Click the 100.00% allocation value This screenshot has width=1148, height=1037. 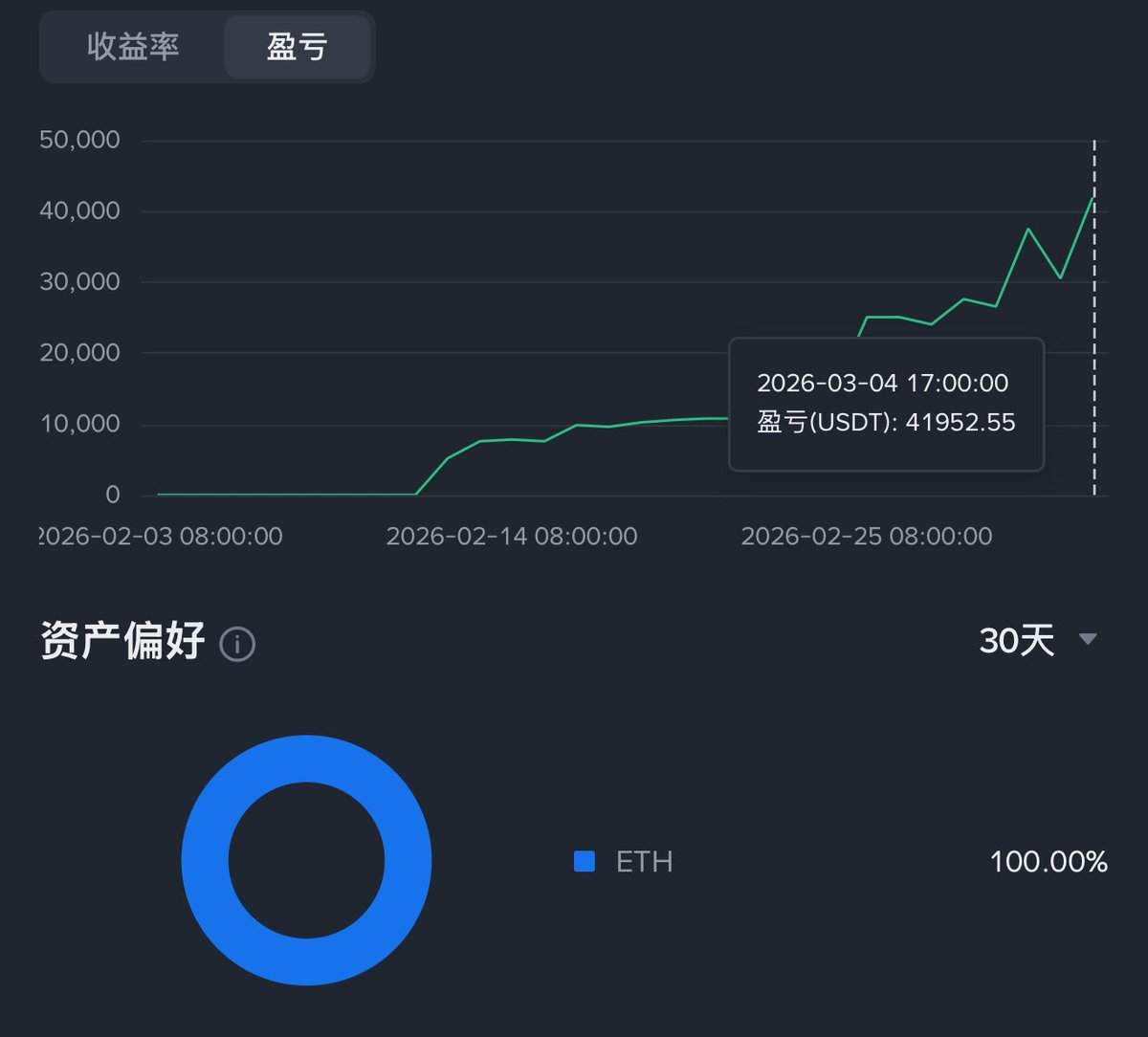pos(1049,862)
